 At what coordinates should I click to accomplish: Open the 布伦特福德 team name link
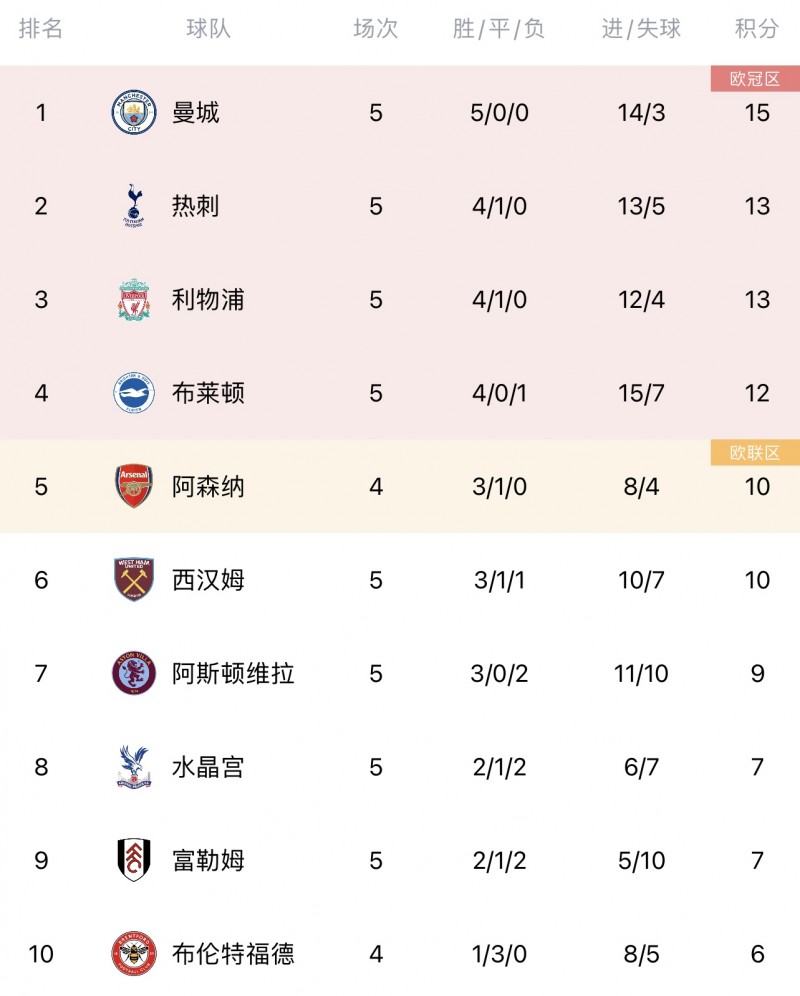[233, 954]
